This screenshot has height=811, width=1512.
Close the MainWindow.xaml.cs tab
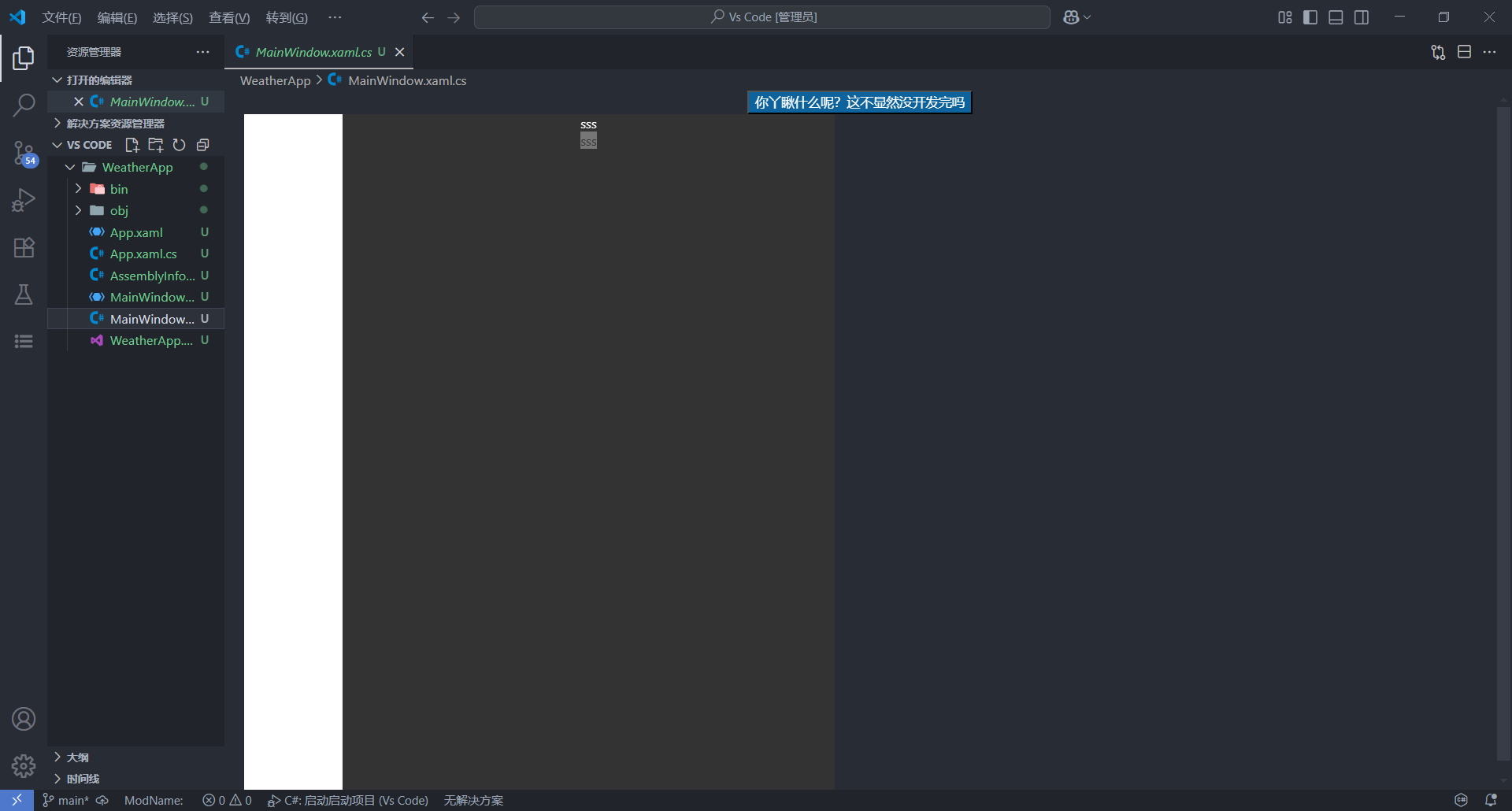[x=399, y=52]
